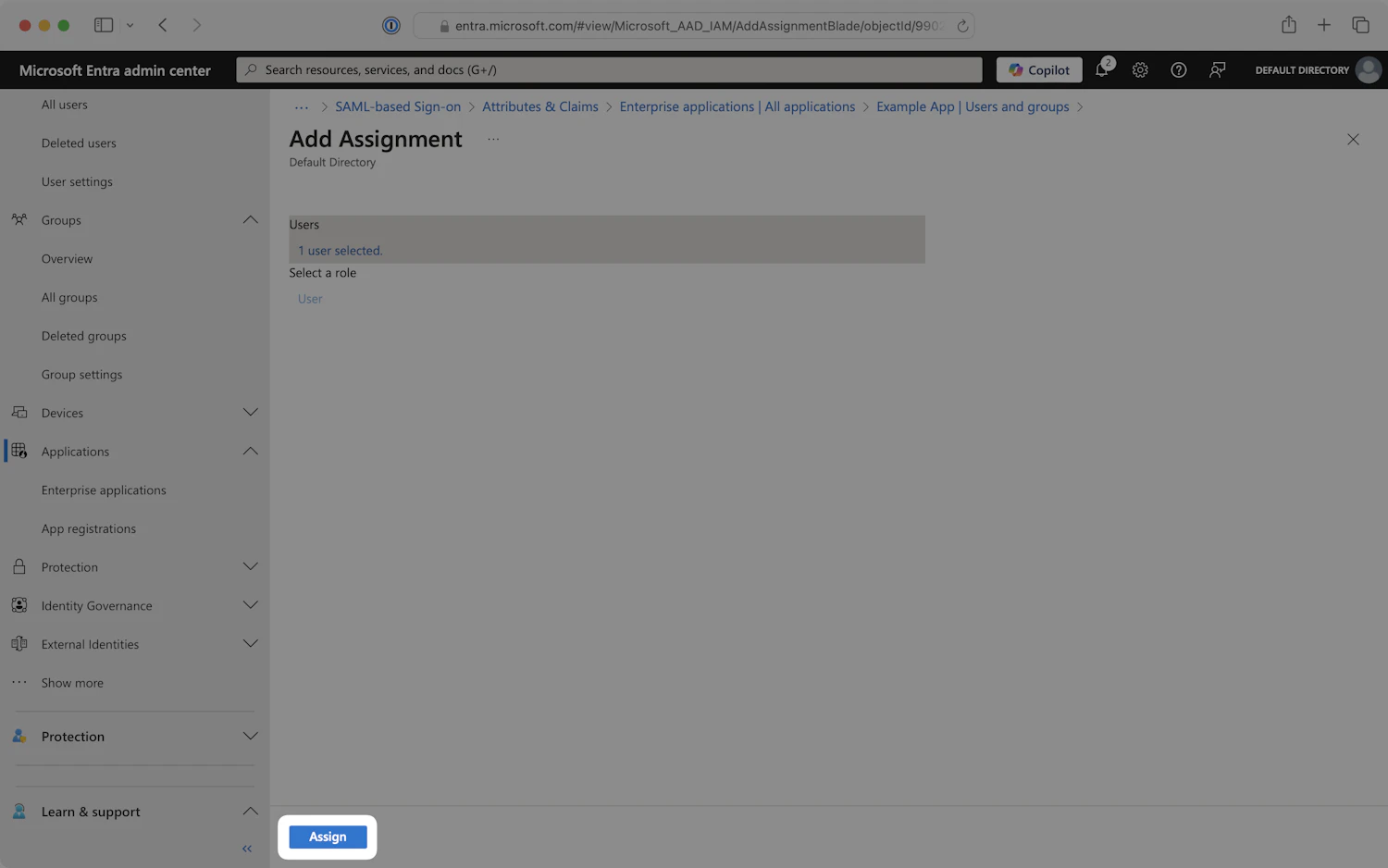
Task: Open Group settings in sidebar
Action: pos(81,375)
